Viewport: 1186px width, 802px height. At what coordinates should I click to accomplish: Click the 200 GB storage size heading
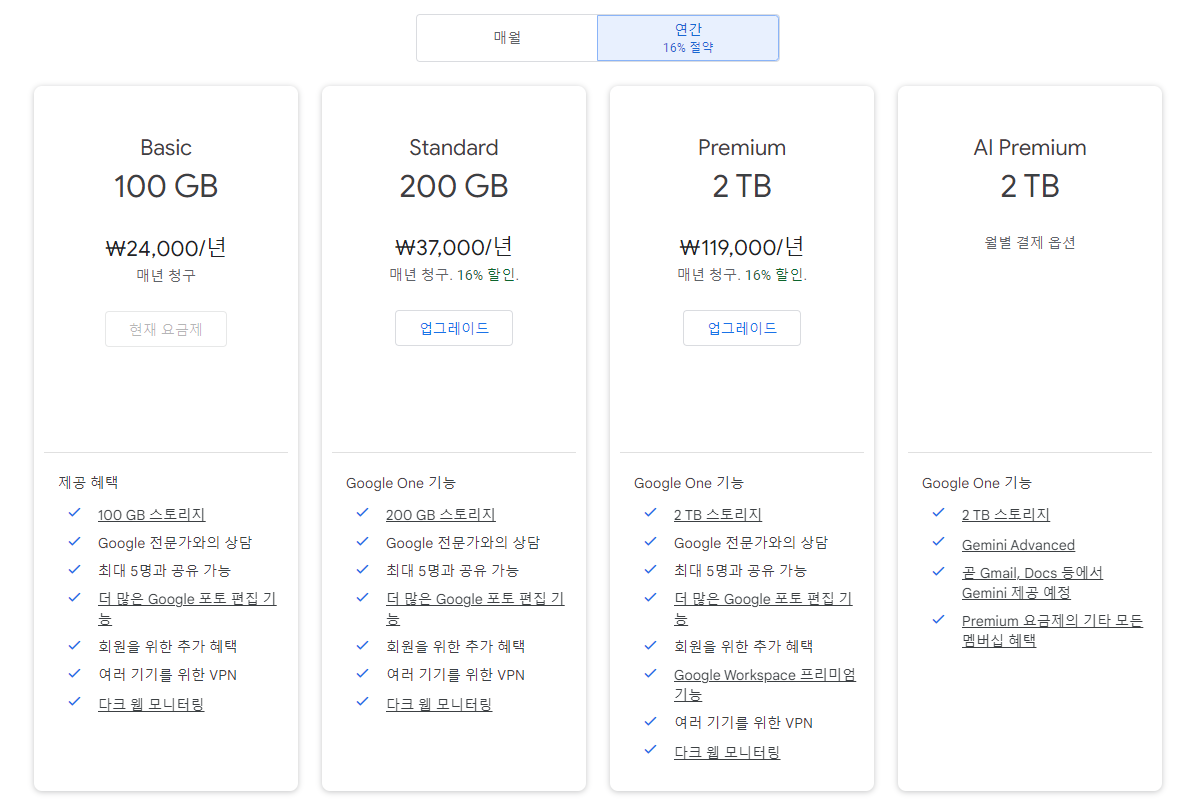[x=454, y=186]
